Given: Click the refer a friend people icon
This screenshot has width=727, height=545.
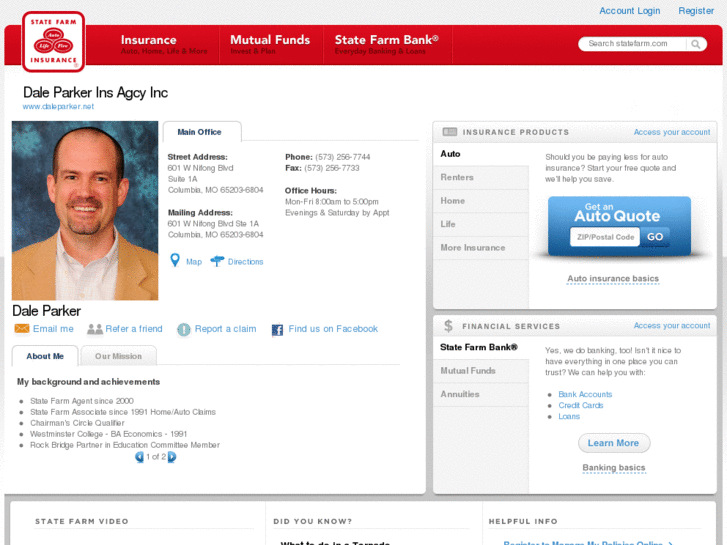Looking at the screenshot, I should 95,329.
